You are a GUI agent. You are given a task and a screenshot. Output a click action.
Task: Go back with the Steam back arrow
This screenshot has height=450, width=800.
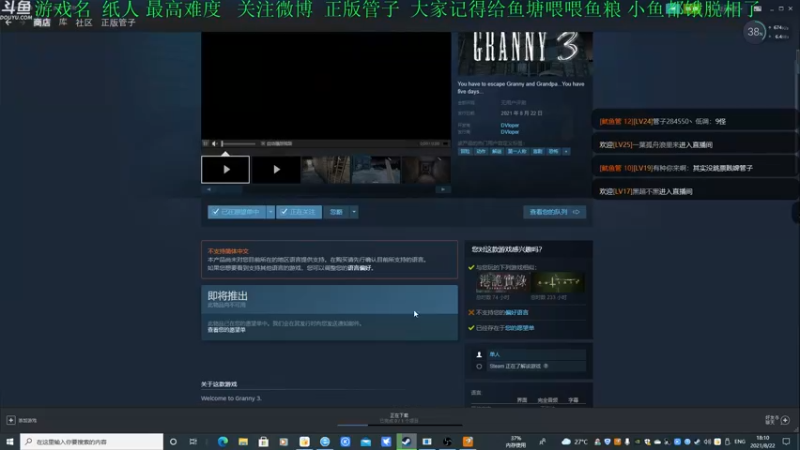(x=8, y=22)
